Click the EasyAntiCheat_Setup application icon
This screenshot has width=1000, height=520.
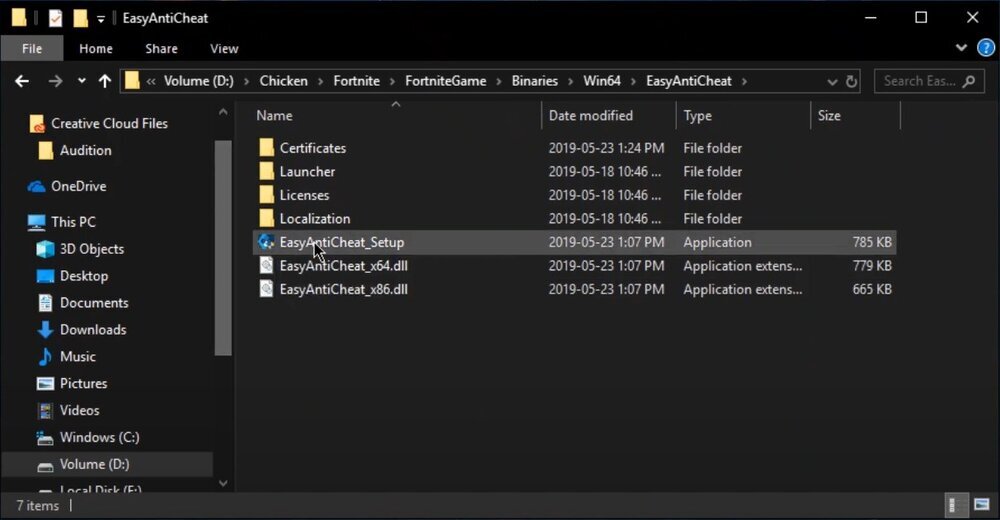pyautogui.click(x=266, y=242)
